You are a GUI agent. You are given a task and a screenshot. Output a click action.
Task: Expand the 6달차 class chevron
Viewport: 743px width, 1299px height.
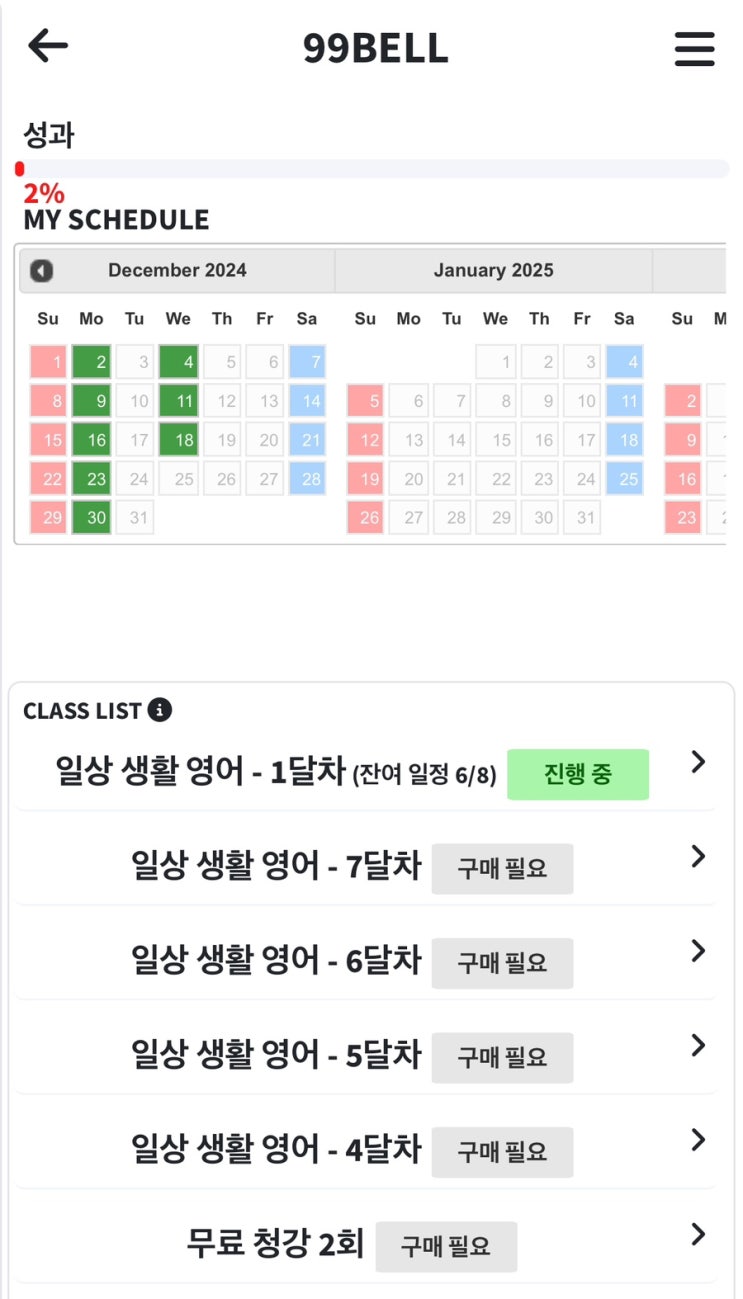coord(698,951)
